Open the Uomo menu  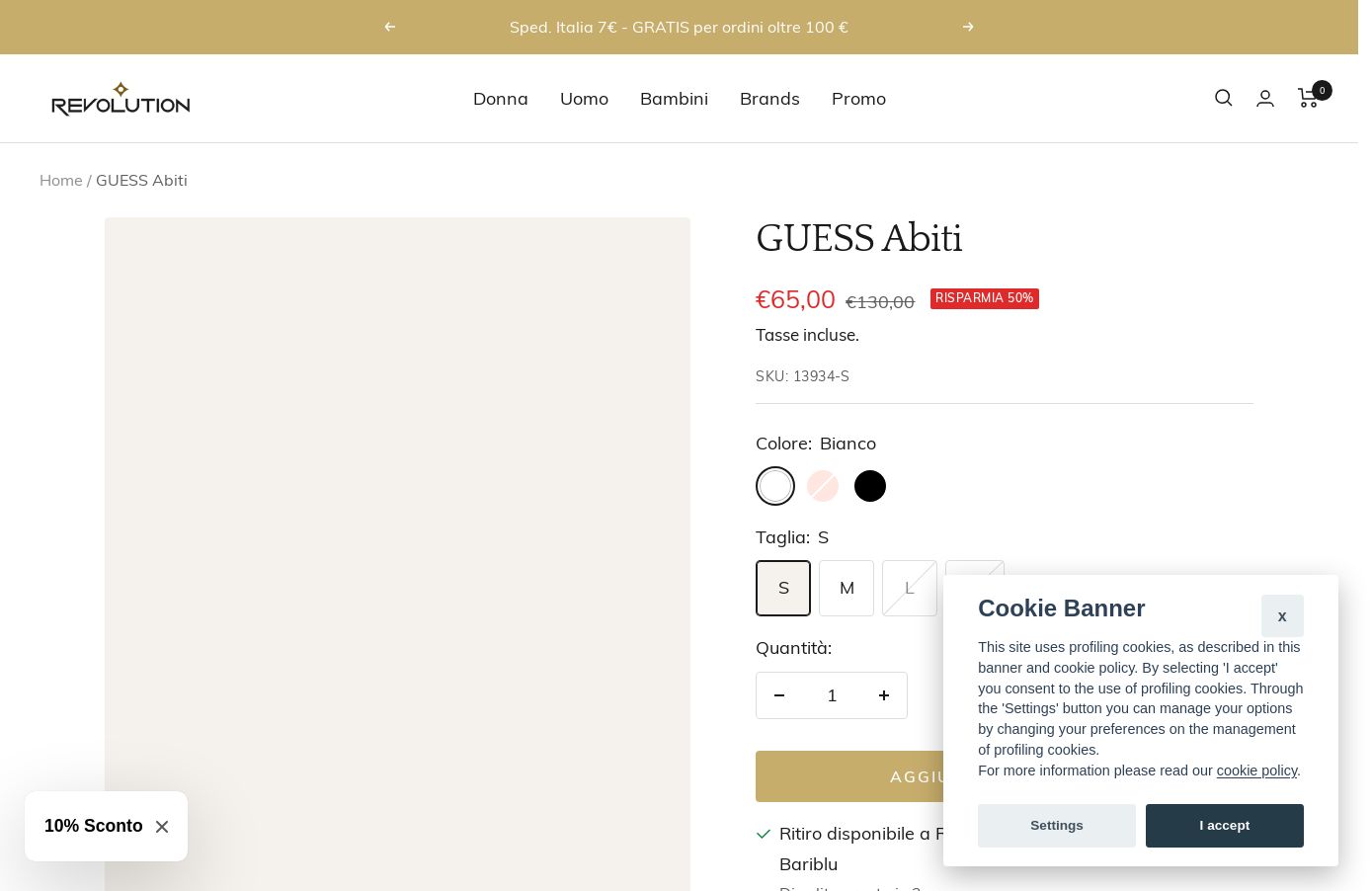584,99
